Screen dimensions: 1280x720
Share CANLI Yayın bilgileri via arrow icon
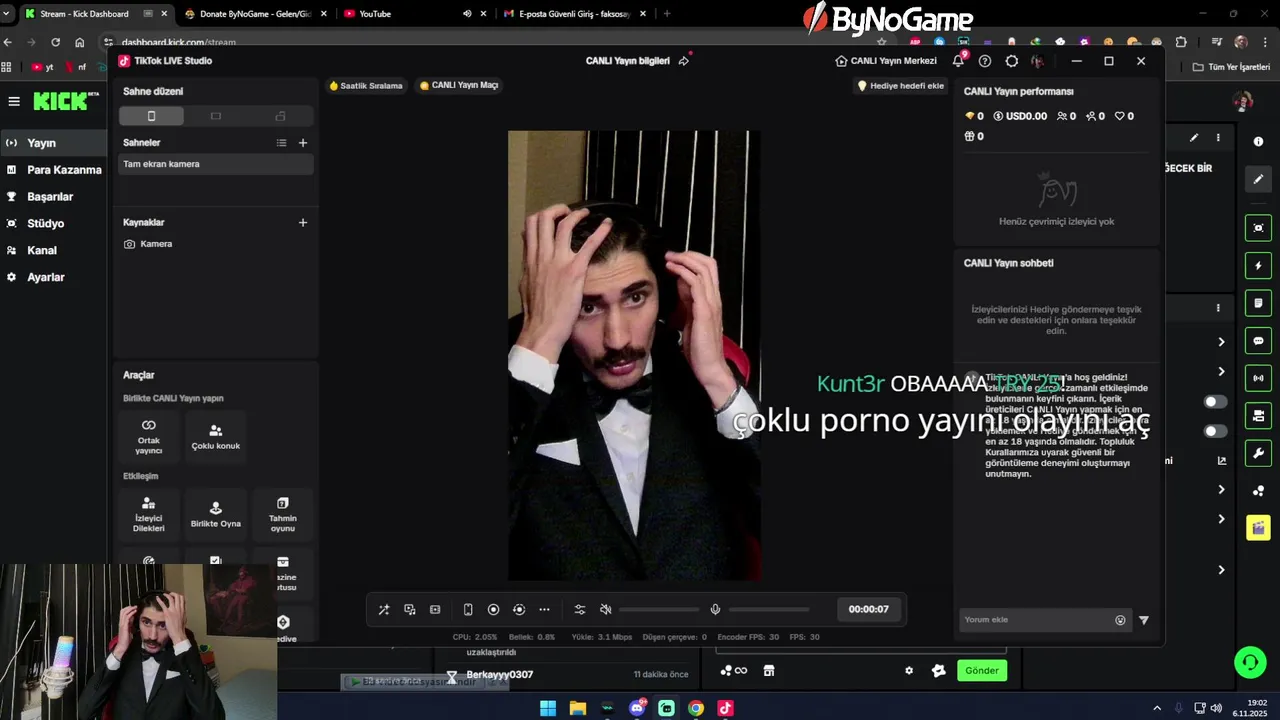tap(684, 61)
